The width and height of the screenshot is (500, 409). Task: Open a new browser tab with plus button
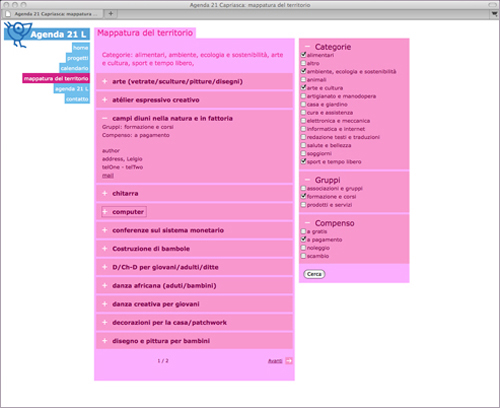pyautogui.click(x=111, y=14)
